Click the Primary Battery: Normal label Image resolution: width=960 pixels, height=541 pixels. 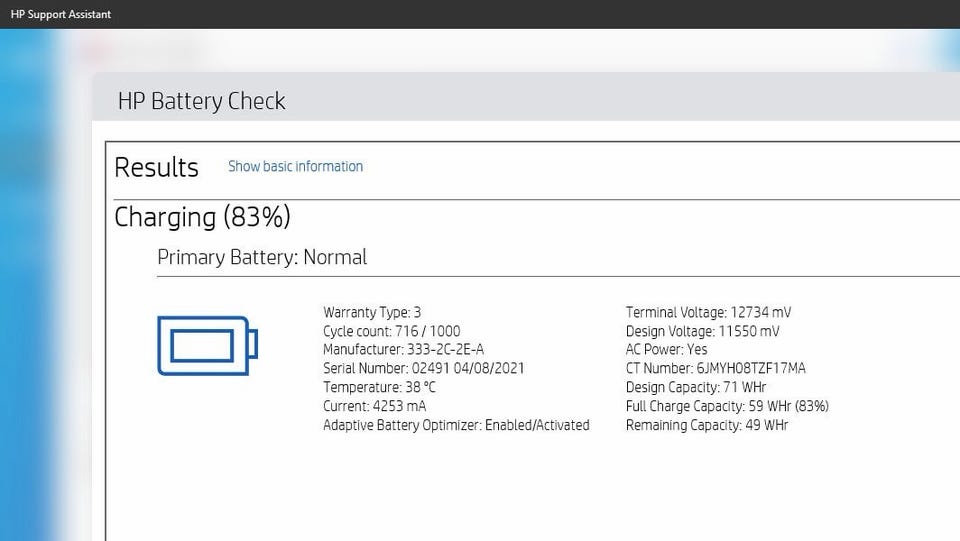click(262, 257)
